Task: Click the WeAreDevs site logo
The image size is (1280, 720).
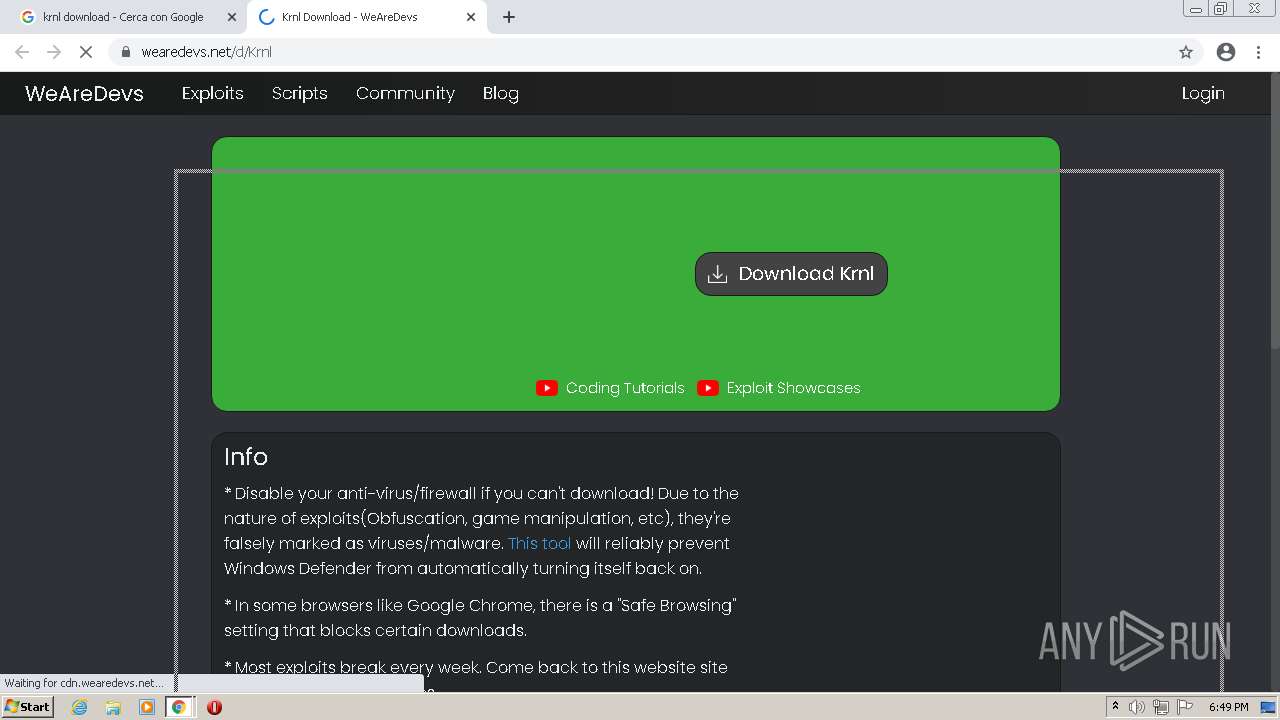Action: pos(84,93)
